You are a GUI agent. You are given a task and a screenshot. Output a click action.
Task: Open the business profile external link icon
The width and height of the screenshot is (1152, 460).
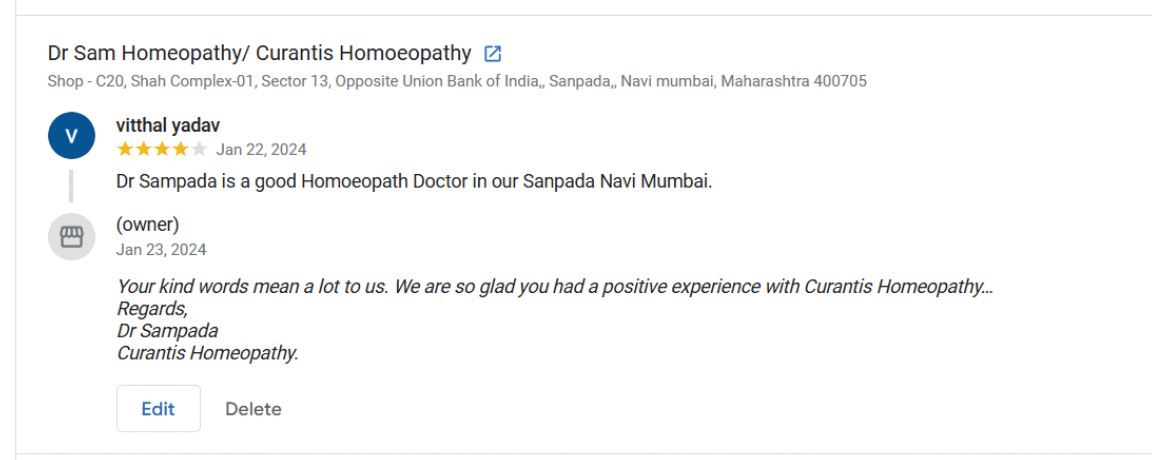[x=492, y=53]
